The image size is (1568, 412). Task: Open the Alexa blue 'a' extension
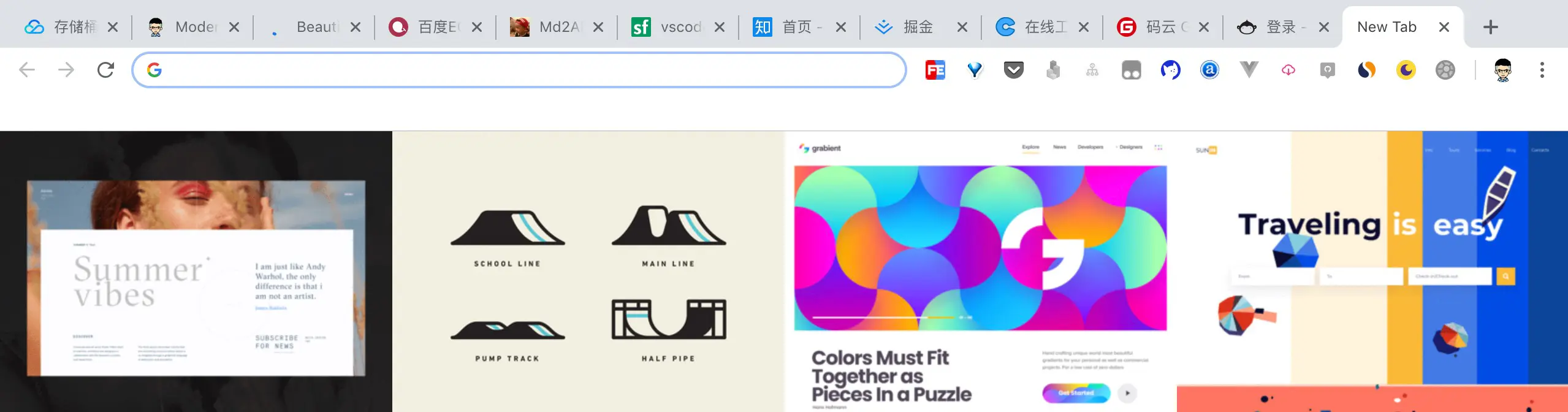pyautogui.click(x=1209, y=71)
